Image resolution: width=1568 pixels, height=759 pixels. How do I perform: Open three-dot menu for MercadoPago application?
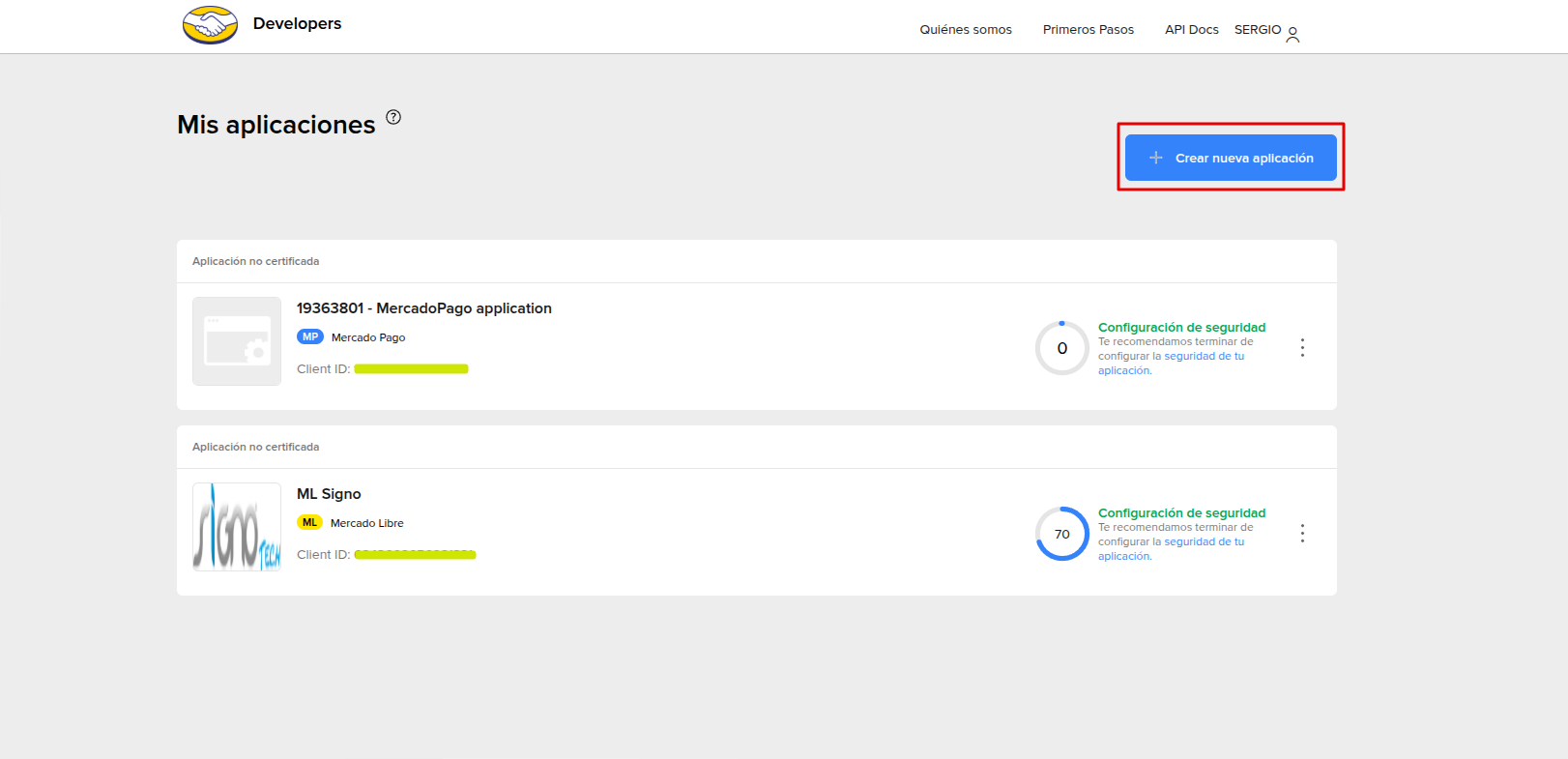point(1302,348)
